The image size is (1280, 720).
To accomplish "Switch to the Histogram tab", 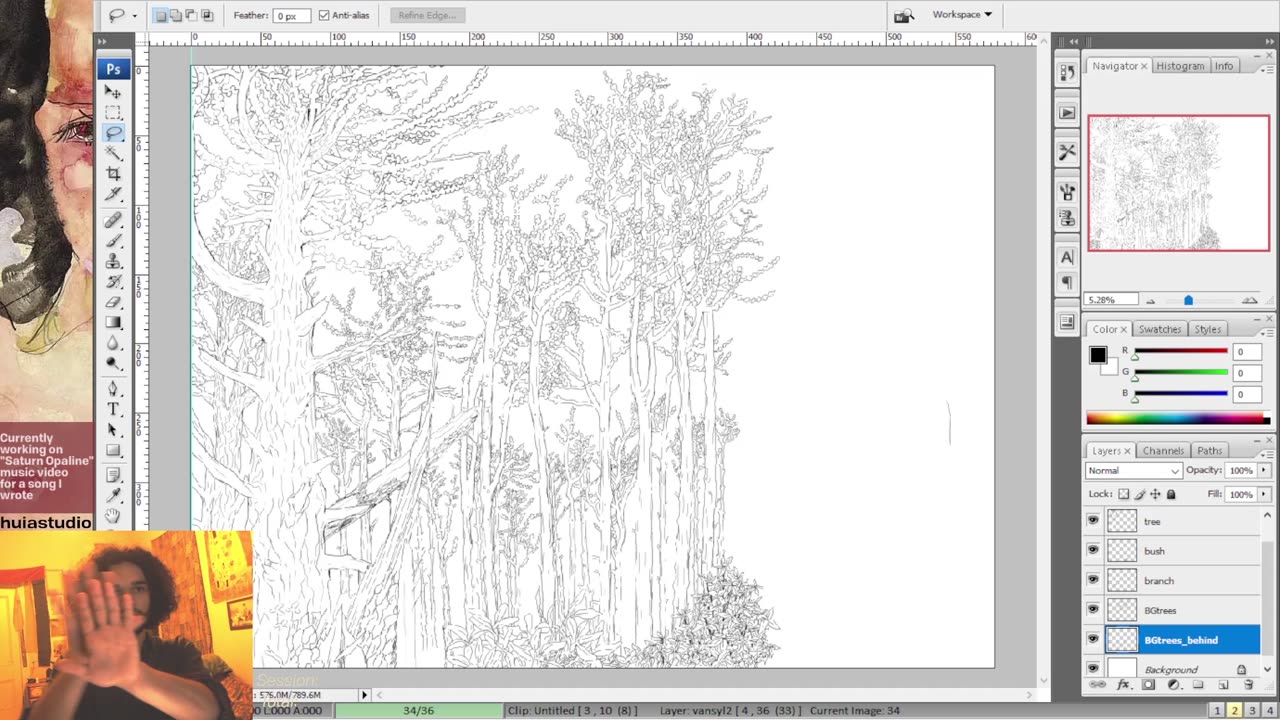I will [1180, 66].
